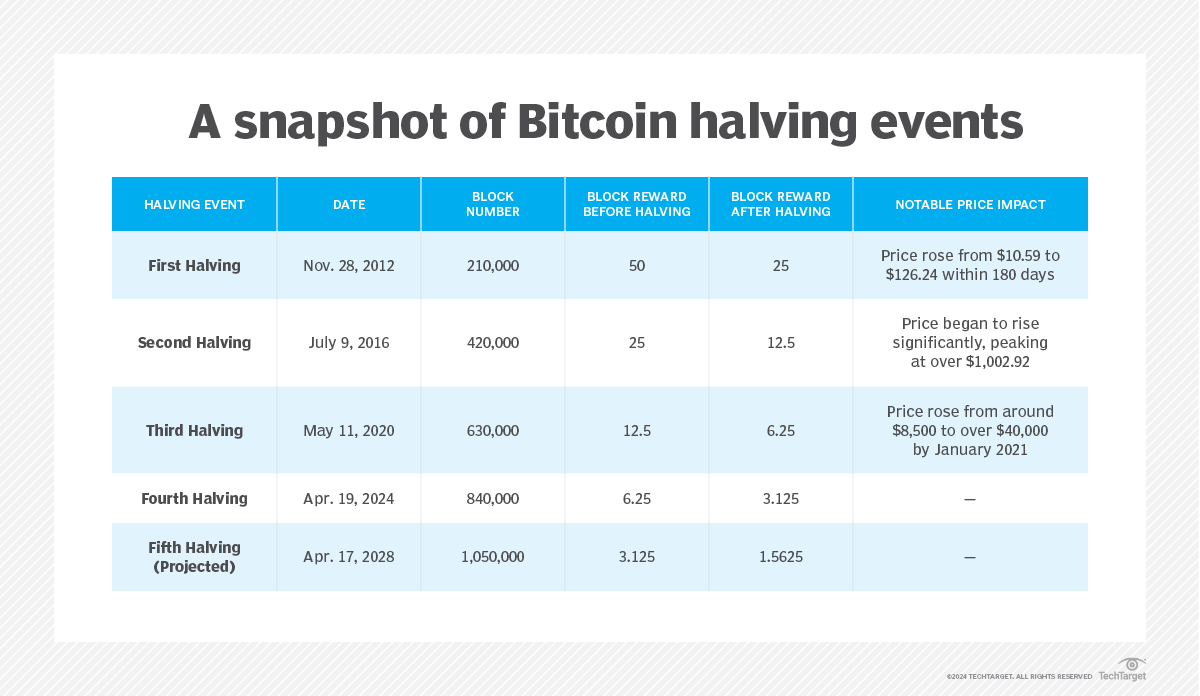Viewport: 1200px width, 696px height.
Task: Click the First Halving row label
Action: [194, 266]
